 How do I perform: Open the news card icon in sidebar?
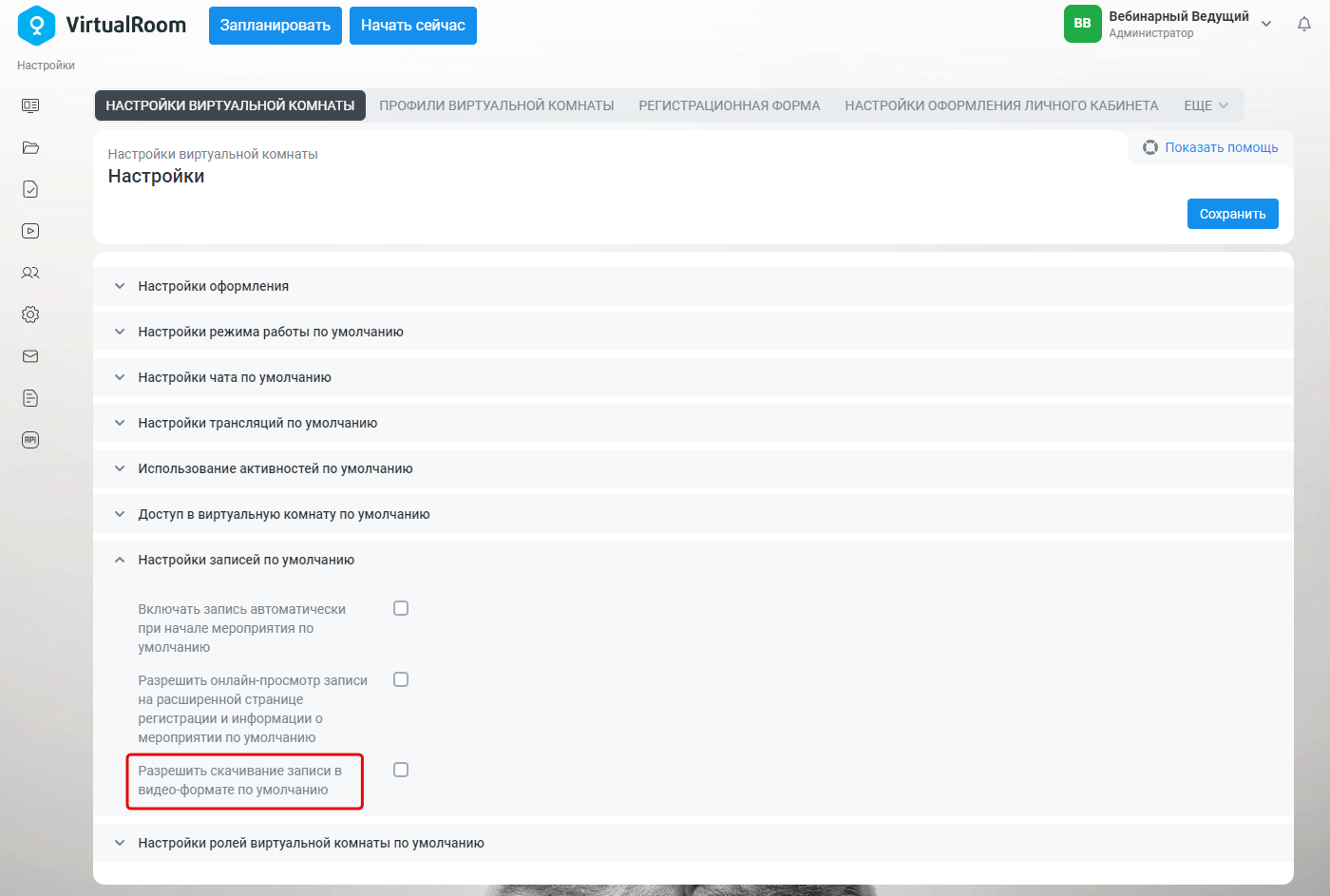click(x=30, y=105)
